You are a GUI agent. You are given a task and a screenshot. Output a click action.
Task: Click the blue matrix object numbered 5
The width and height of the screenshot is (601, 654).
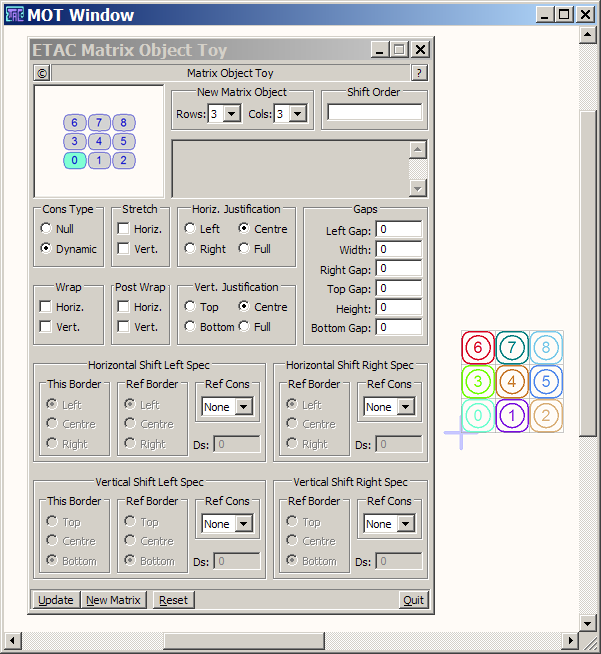pyautogui.click(x=546, y=381)
